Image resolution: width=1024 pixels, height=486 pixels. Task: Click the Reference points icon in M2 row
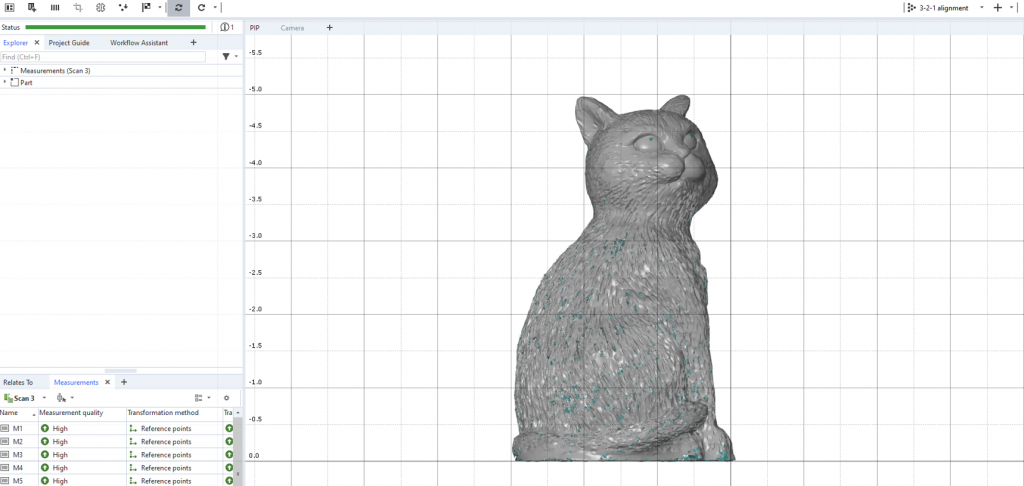pos(133,442)
